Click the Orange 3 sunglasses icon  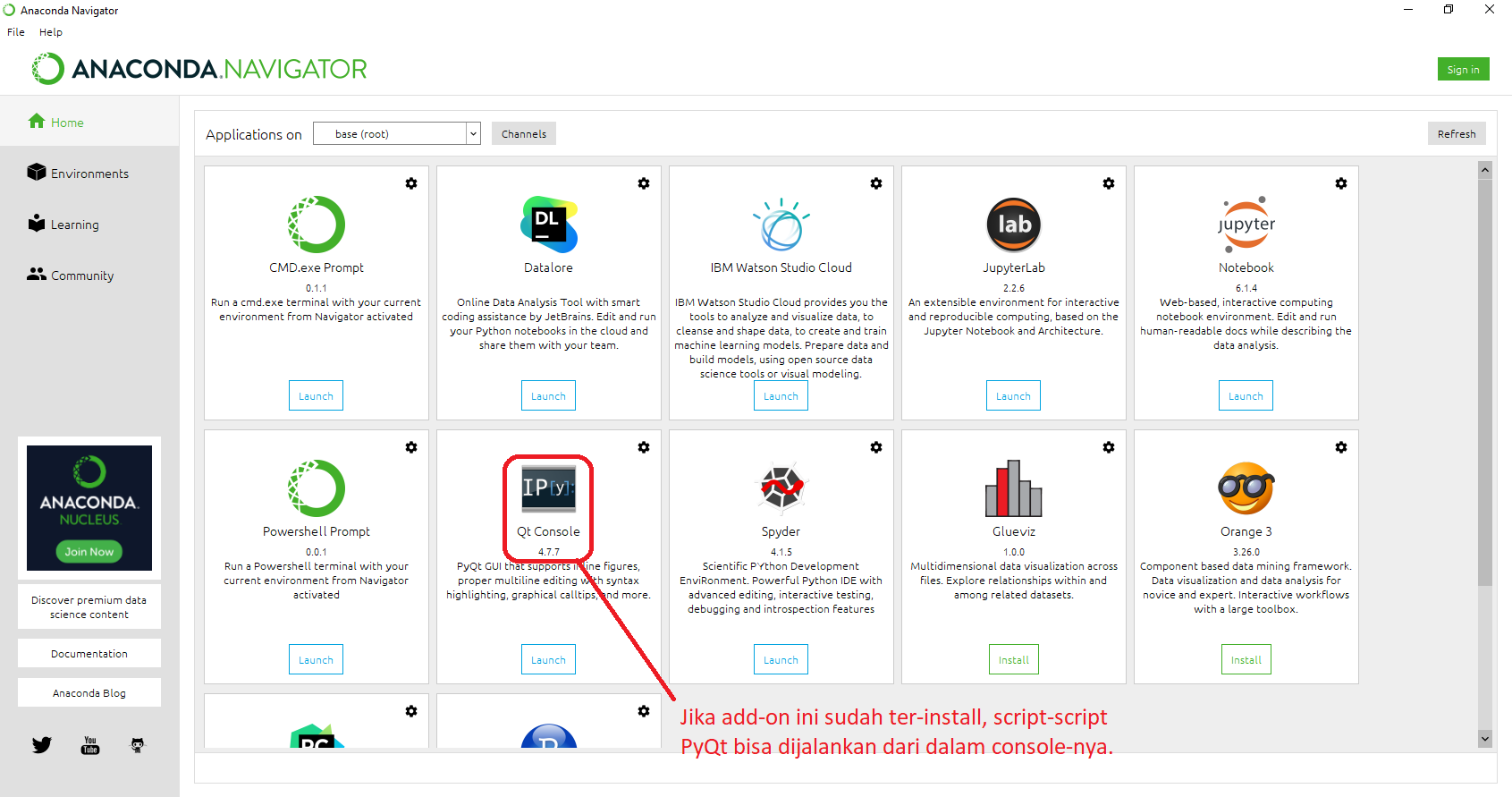tap(1246, 488)
